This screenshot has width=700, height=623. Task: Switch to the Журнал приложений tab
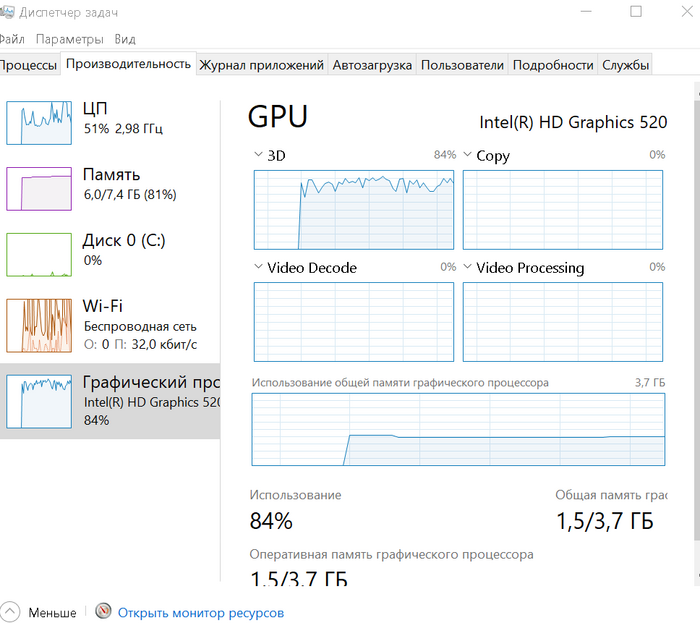(x=262, y=65)
